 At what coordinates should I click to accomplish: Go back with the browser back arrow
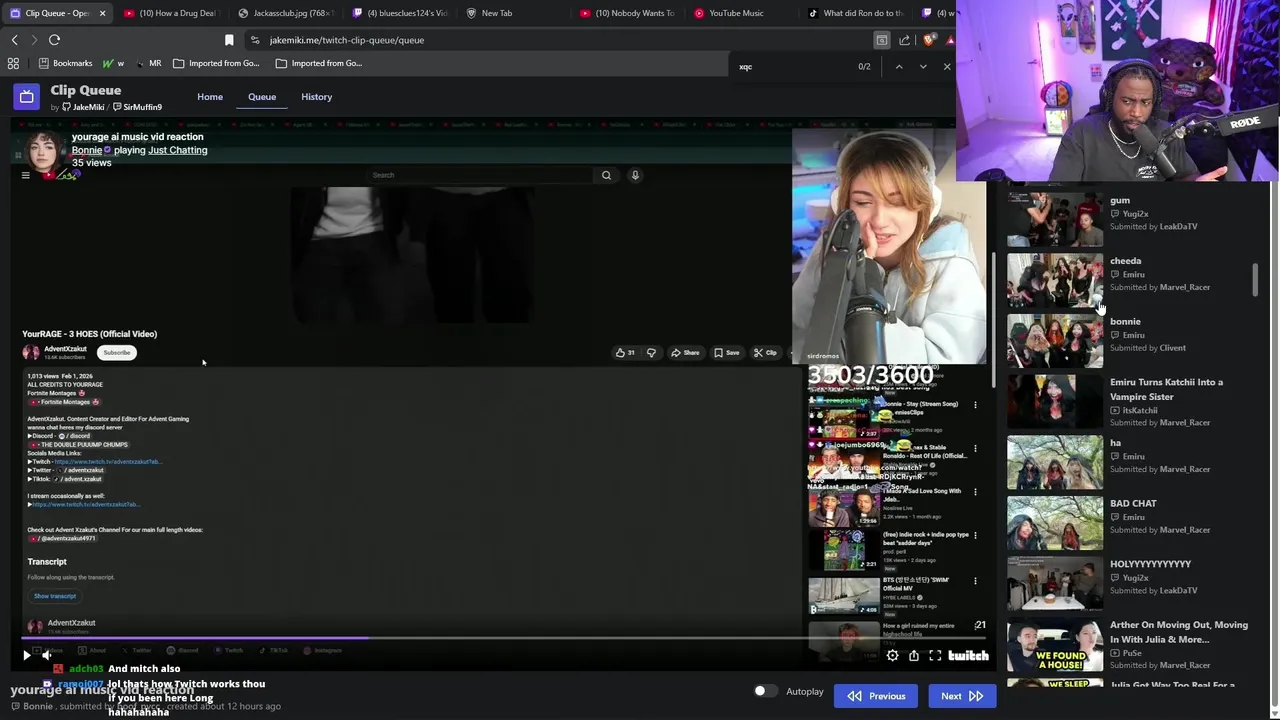pos(14,40)
